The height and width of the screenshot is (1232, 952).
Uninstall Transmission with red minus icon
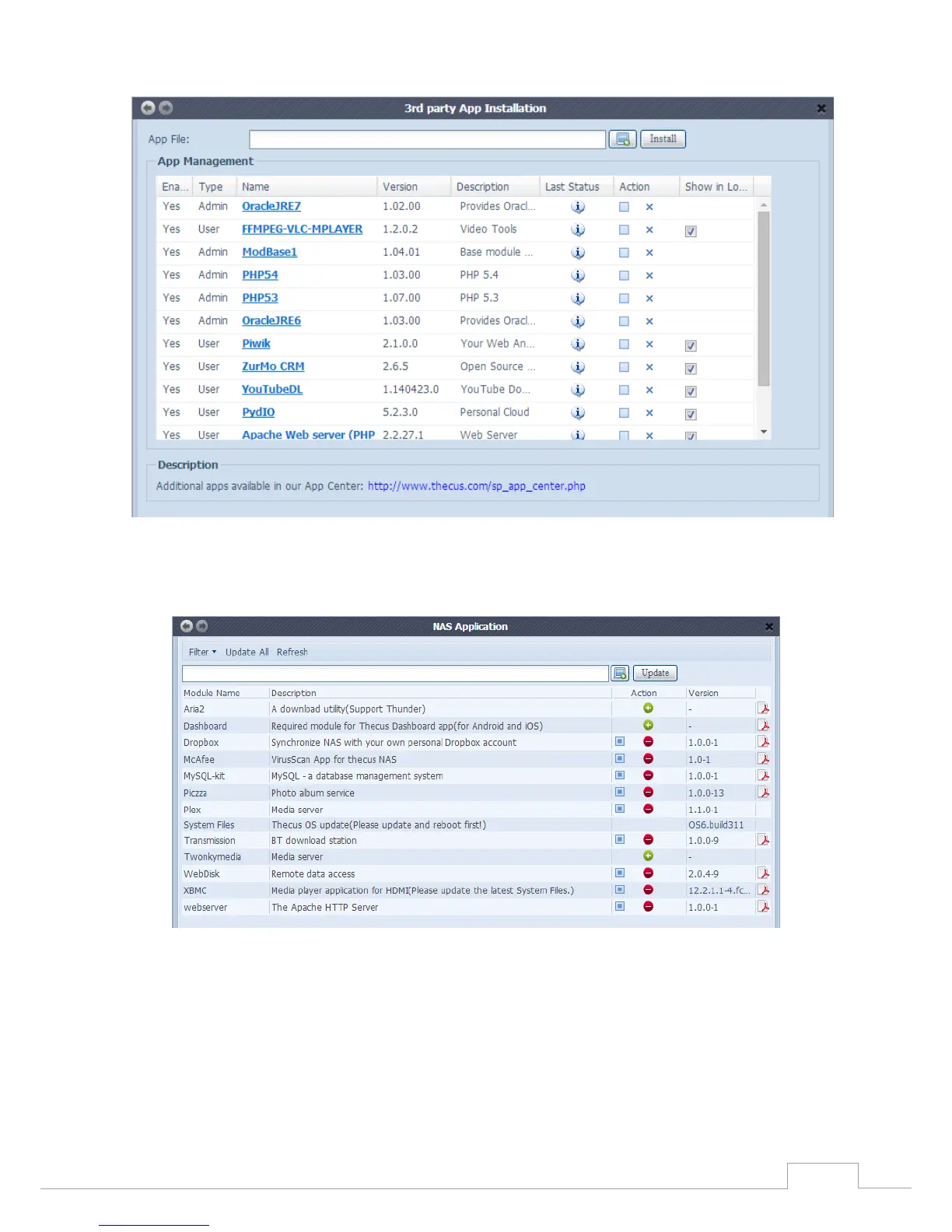click(648, 839)
